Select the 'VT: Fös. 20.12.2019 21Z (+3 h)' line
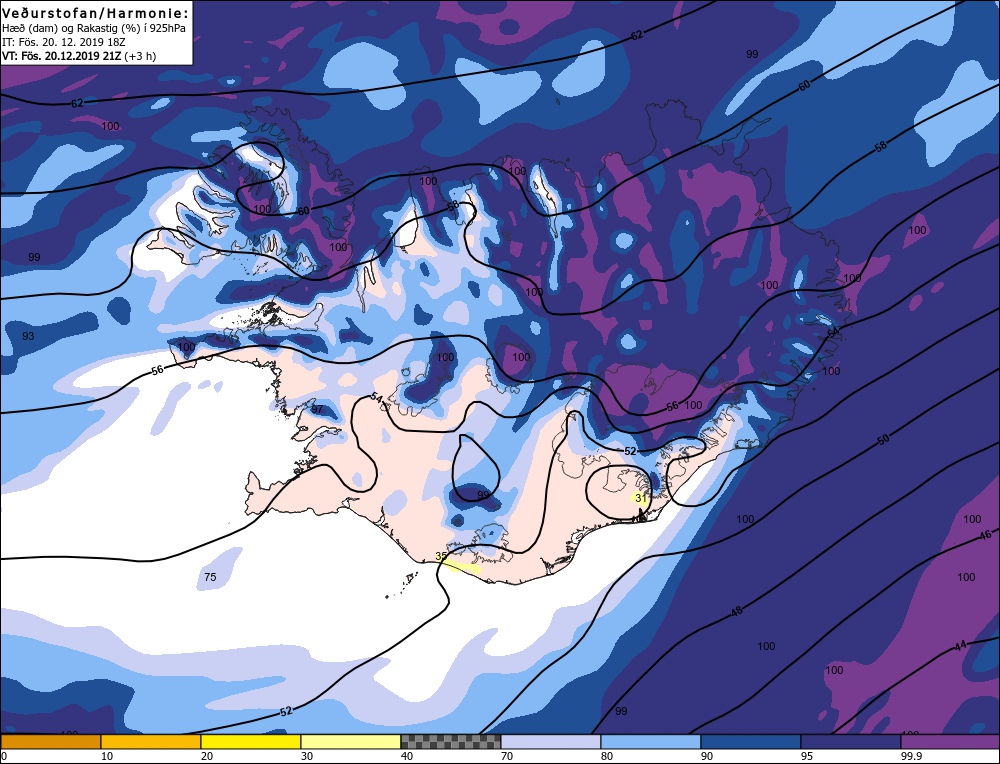Image resolution: width=1000 pixels, height=764 pixels. 79,56
